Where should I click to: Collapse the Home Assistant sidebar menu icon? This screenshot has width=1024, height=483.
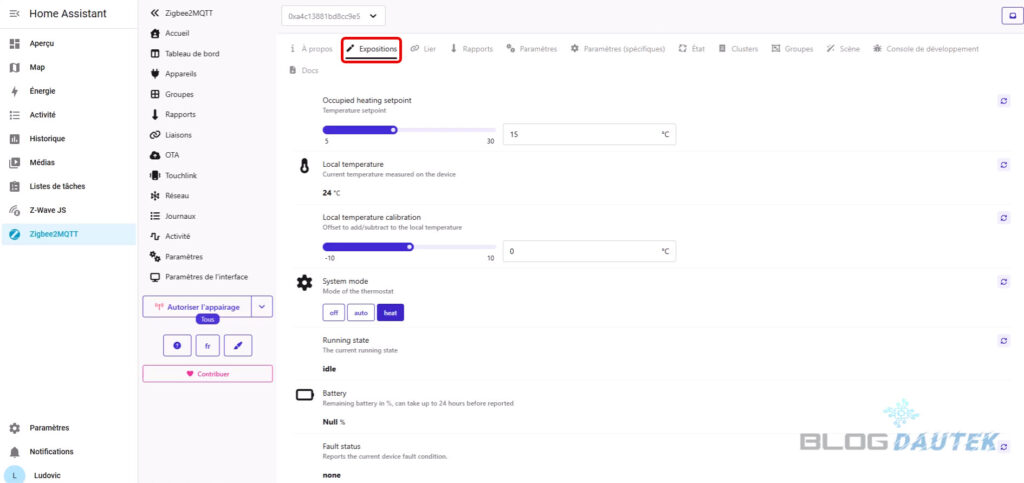(x=14, y=14)
